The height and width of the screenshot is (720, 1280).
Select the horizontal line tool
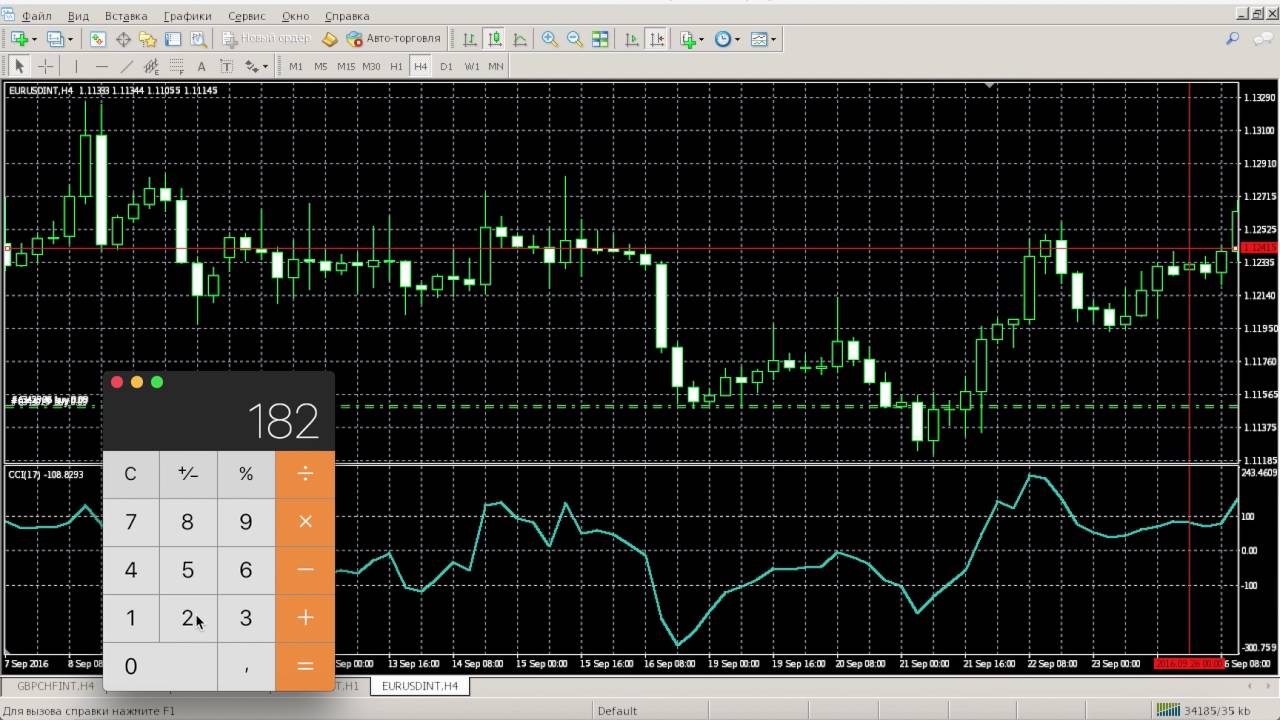101,66
